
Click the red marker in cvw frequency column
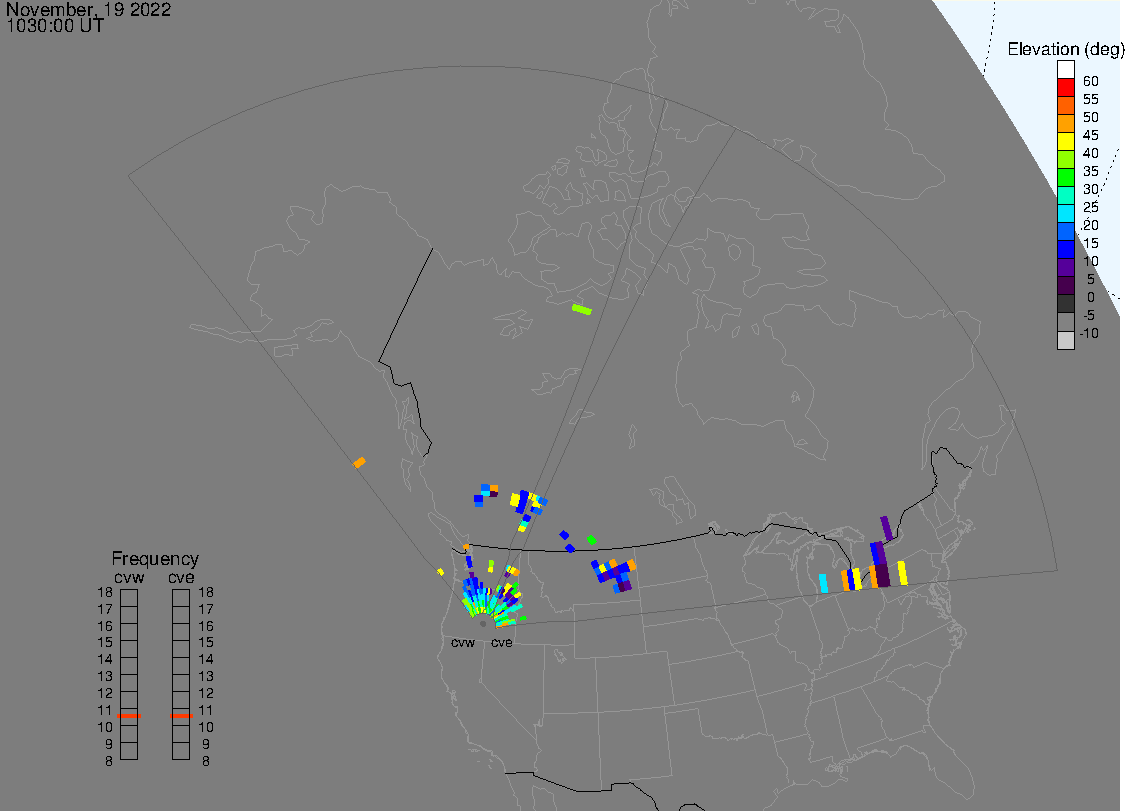(x=129, y=715)
